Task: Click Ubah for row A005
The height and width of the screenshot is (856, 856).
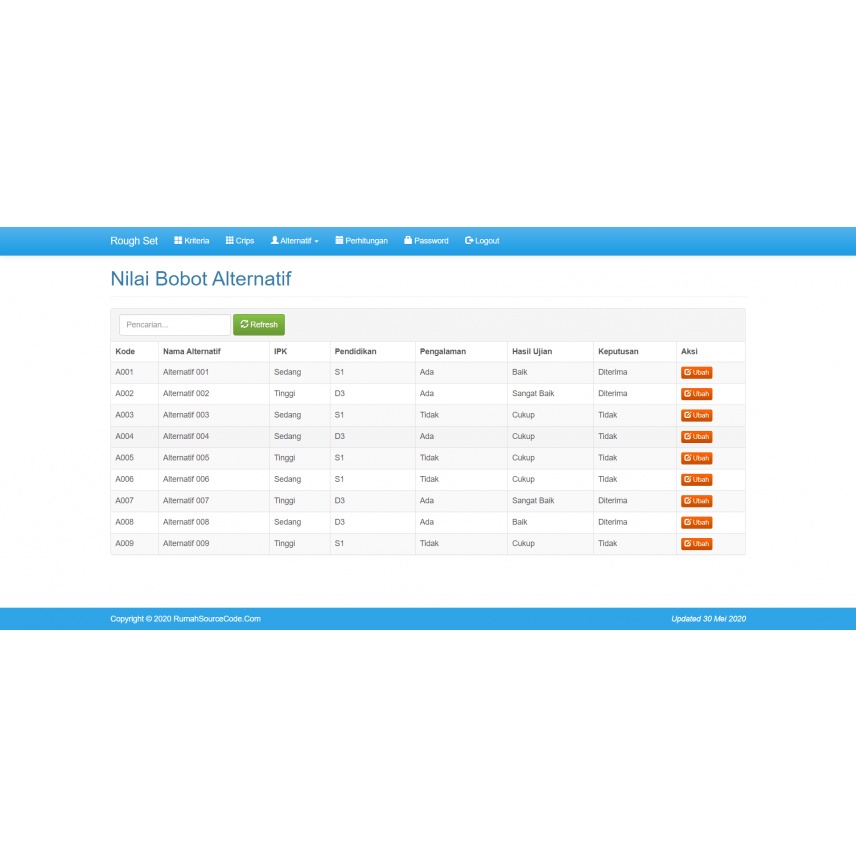Action: coord(697,458)
